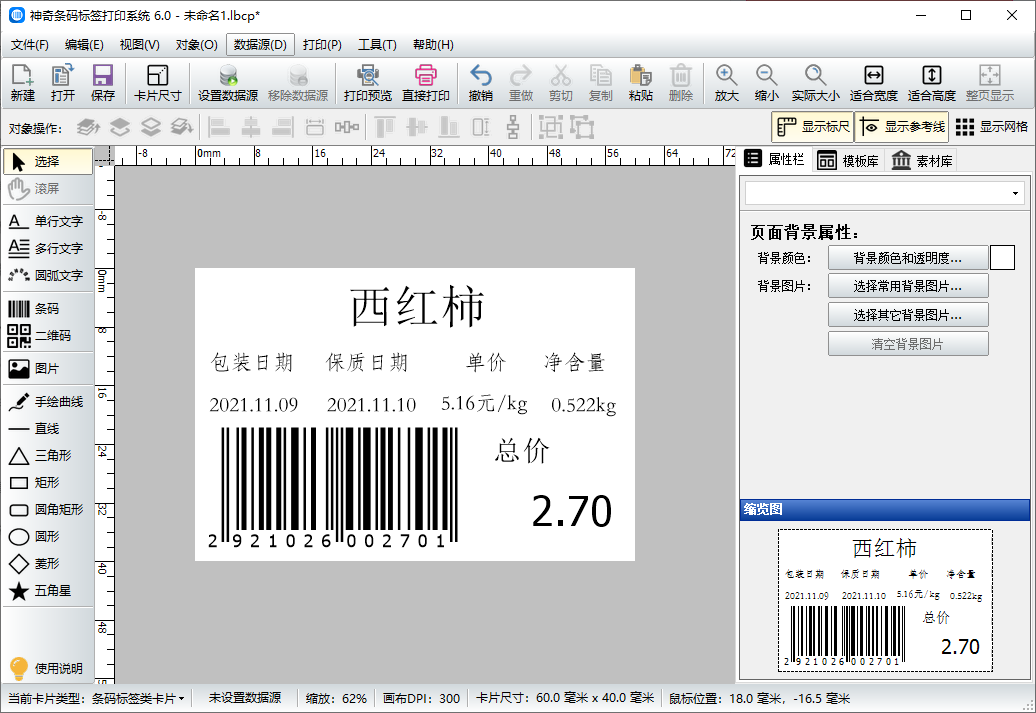Open the 工具(T) menu
Image resolution: width=1036 pixels, height=713 pixels.
click(377, 45)
